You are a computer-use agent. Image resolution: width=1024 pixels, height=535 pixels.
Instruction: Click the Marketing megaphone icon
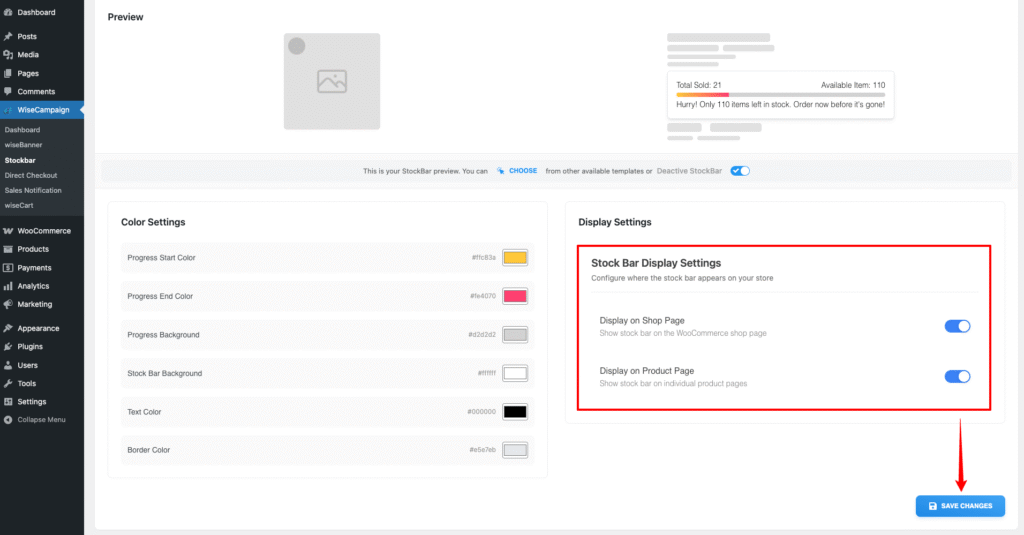[8, 304]
